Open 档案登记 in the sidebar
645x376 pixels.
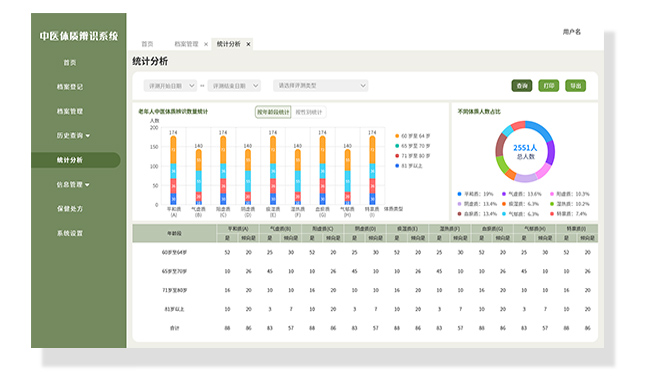point(70,87)
